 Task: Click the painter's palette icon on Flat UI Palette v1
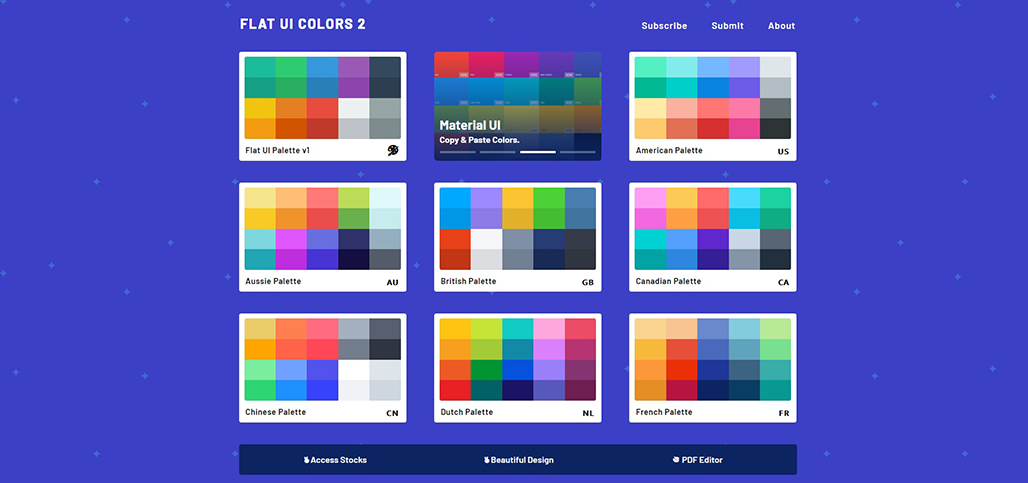coord(393,151)
